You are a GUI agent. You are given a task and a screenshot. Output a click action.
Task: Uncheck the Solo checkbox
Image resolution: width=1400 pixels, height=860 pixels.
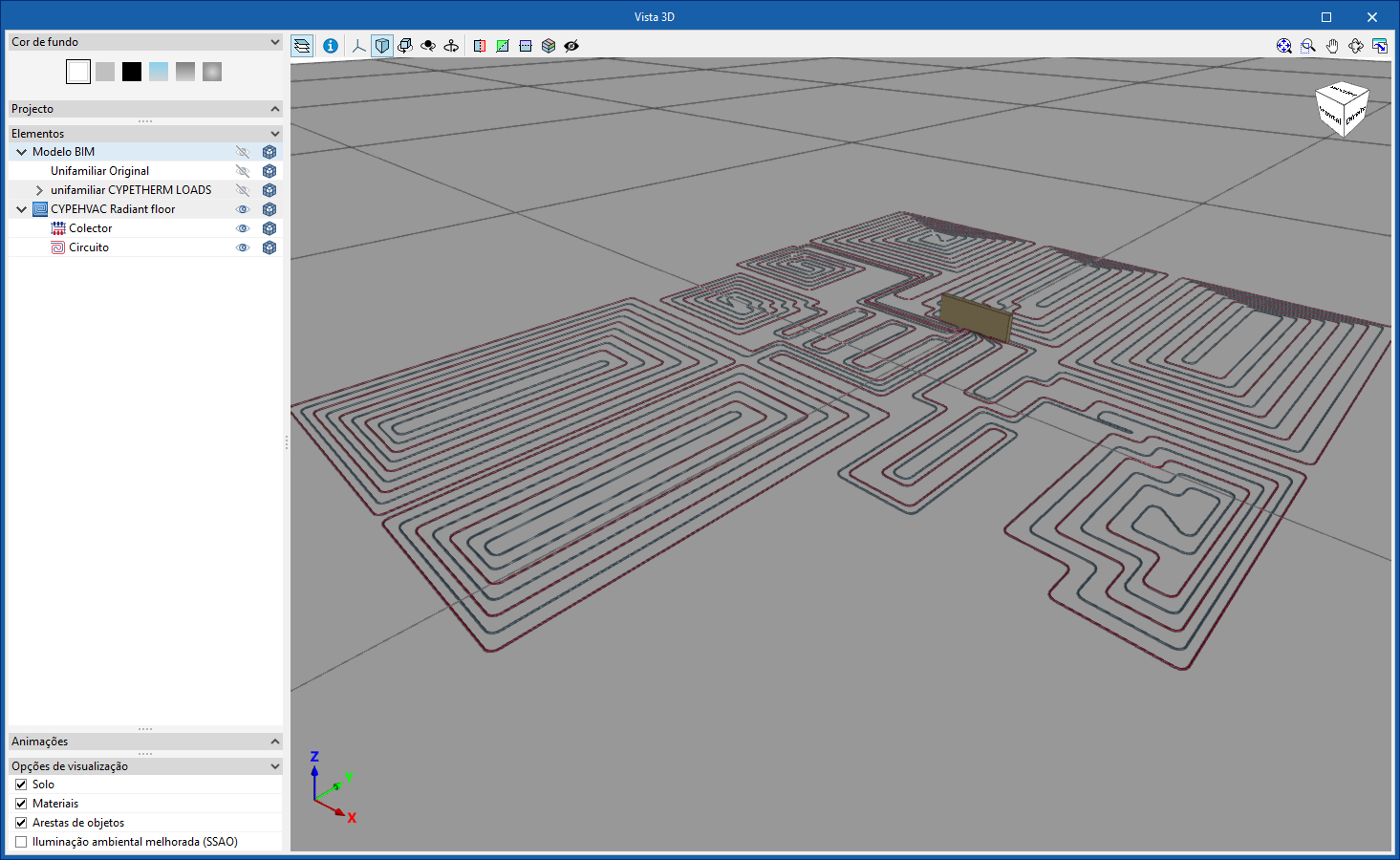pos(21,785)
